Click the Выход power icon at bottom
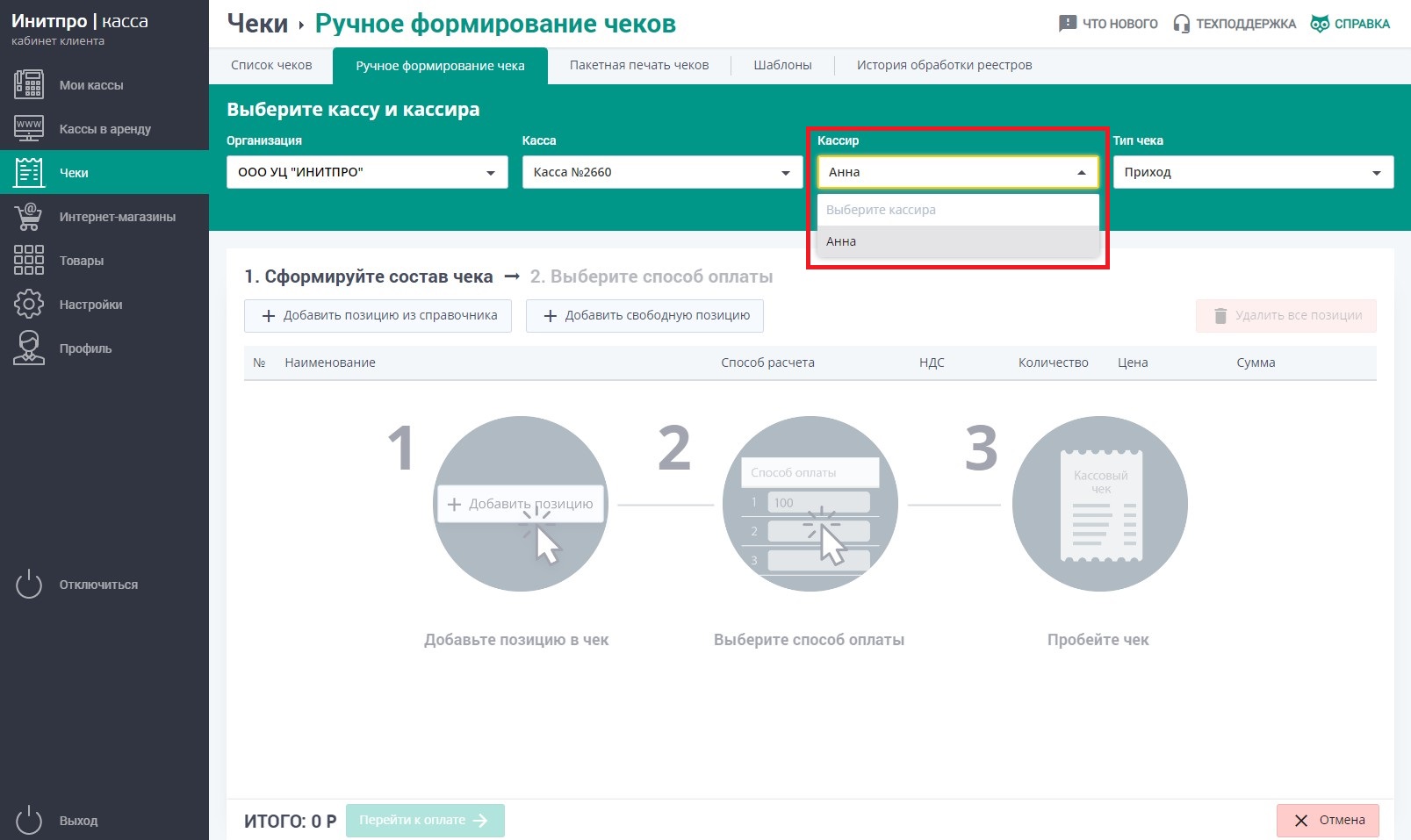Image resolution: width=1411 pixels, height=840 pixels. (x=29, y=820)
